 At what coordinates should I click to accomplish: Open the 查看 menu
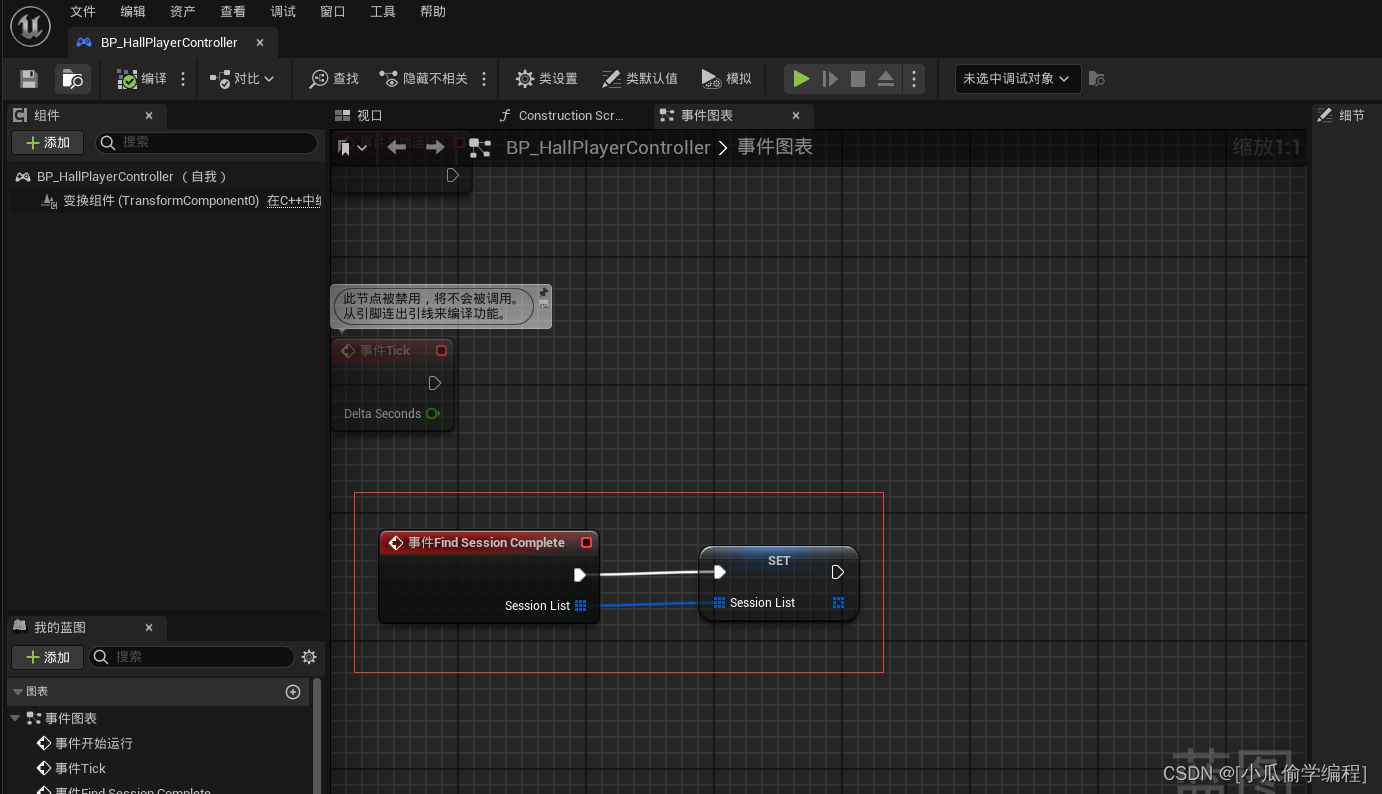click(x=233, y=12)
